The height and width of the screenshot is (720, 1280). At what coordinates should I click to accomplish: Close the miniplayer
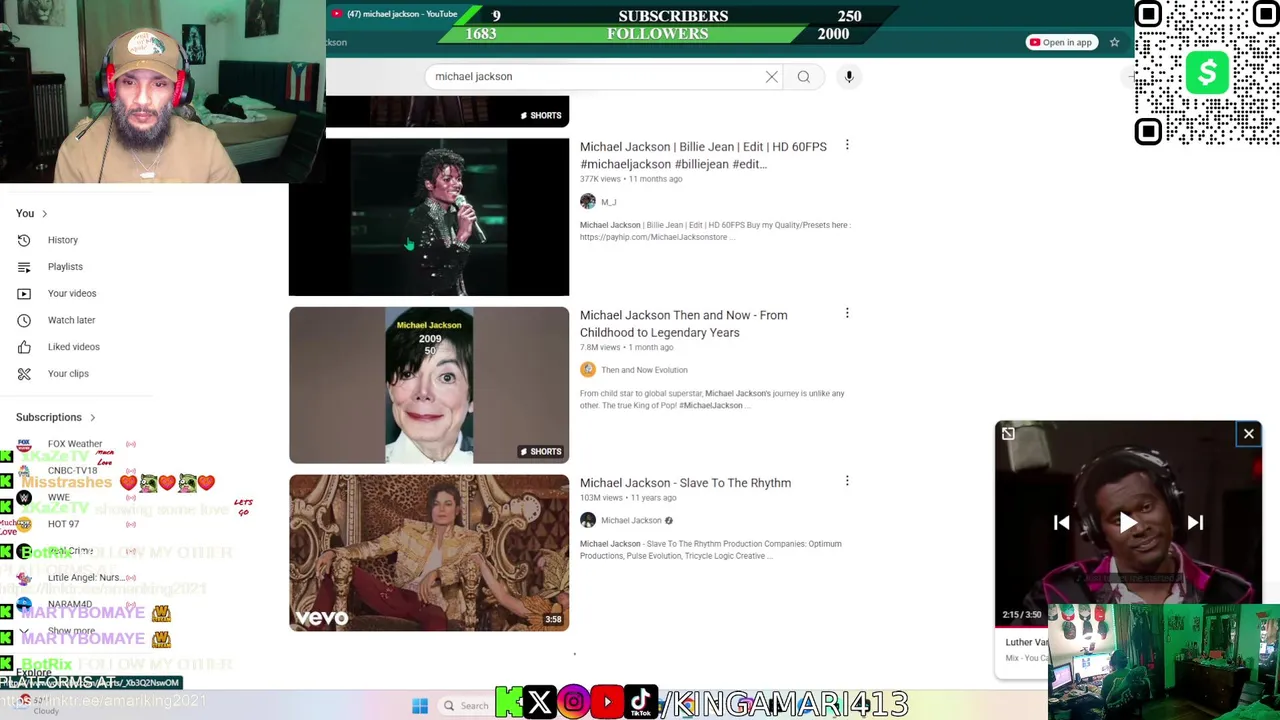pyautogui.click(x=1249, y=434)
